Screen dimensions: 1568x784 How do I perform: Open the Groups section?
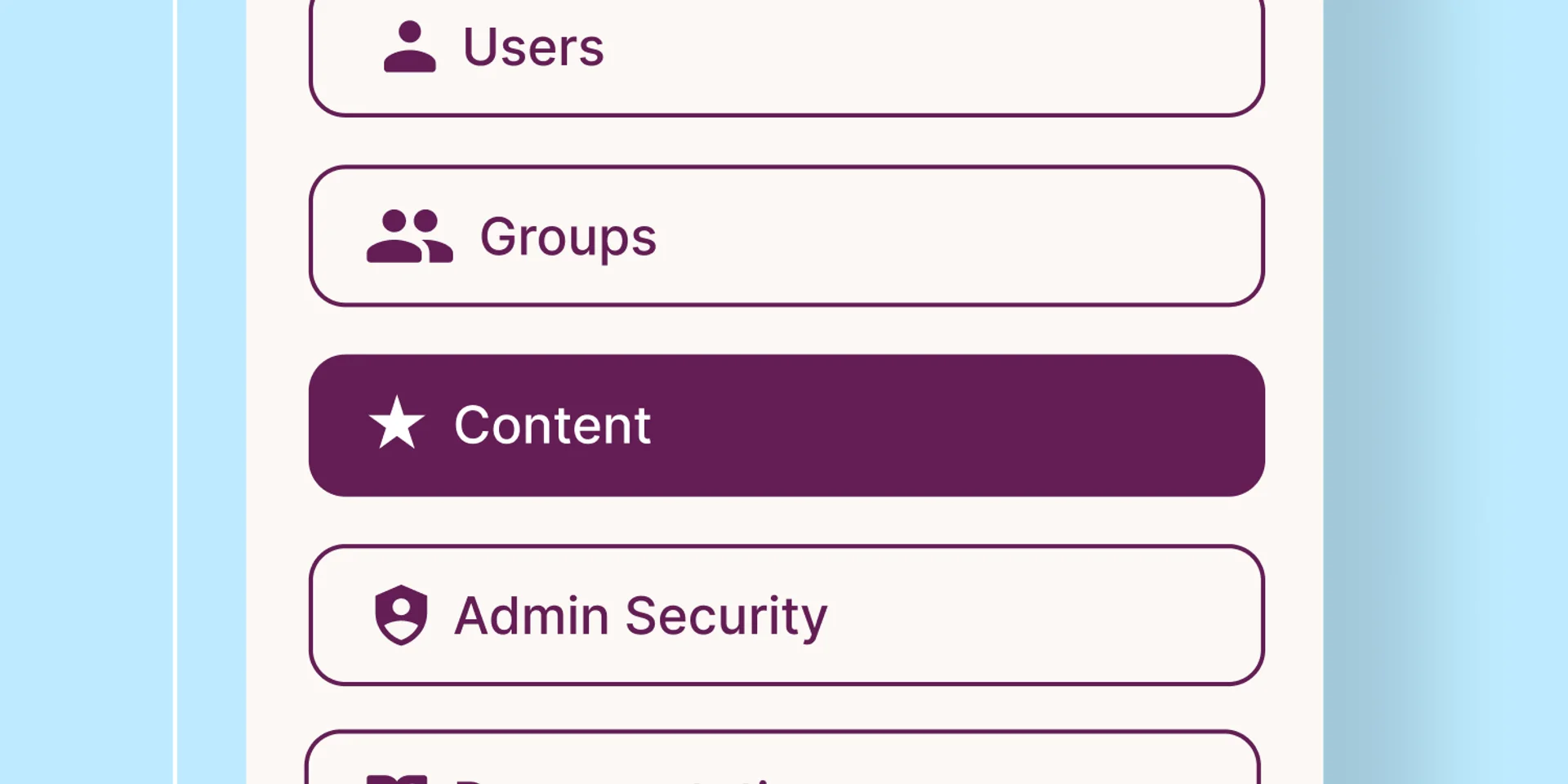click(x=786, y=236)
